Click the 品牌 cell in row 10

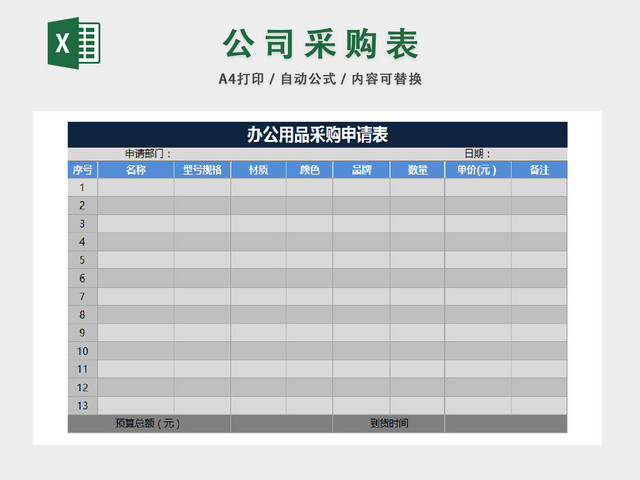[362, 351]
